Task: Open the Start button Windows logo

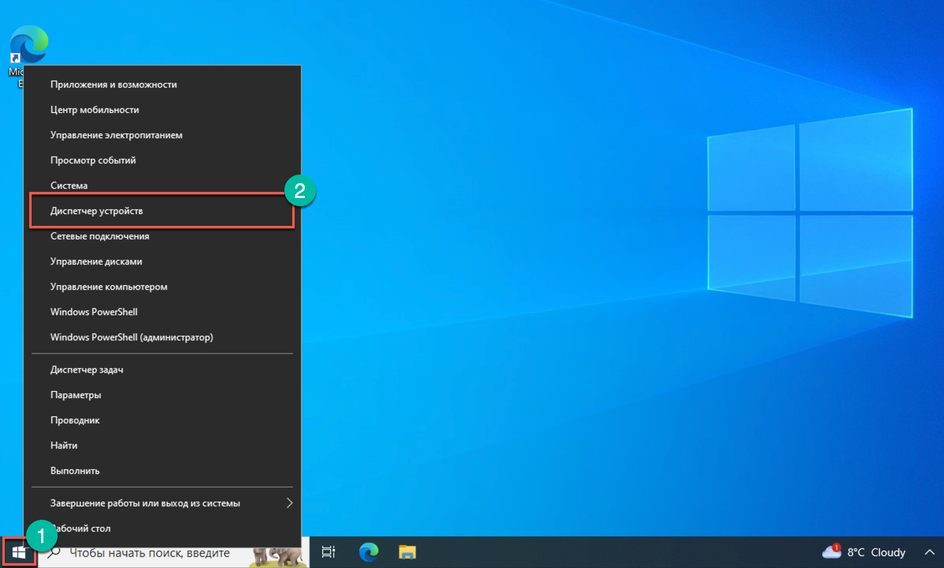Action: point(19,552)
